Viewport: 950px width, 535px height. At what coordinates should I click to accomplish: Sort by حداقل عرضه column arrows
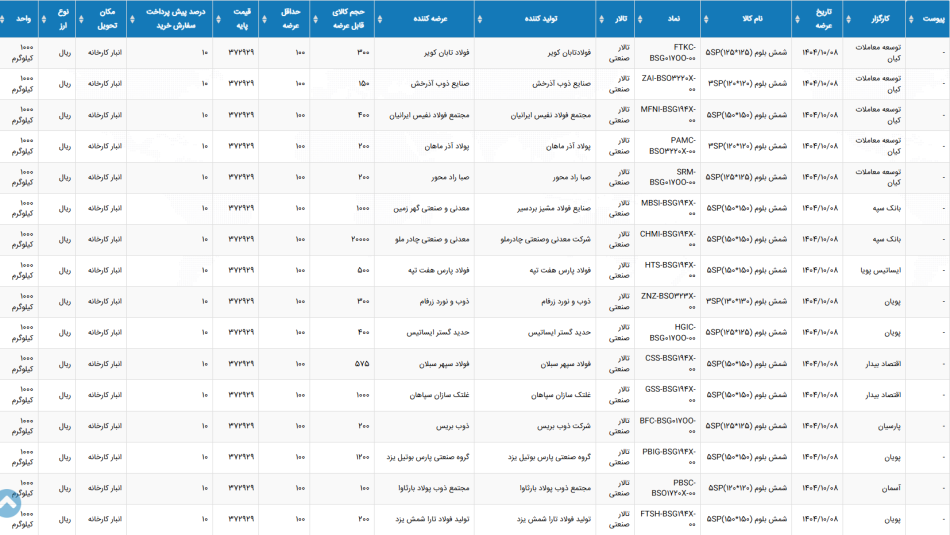coord(264,19)
